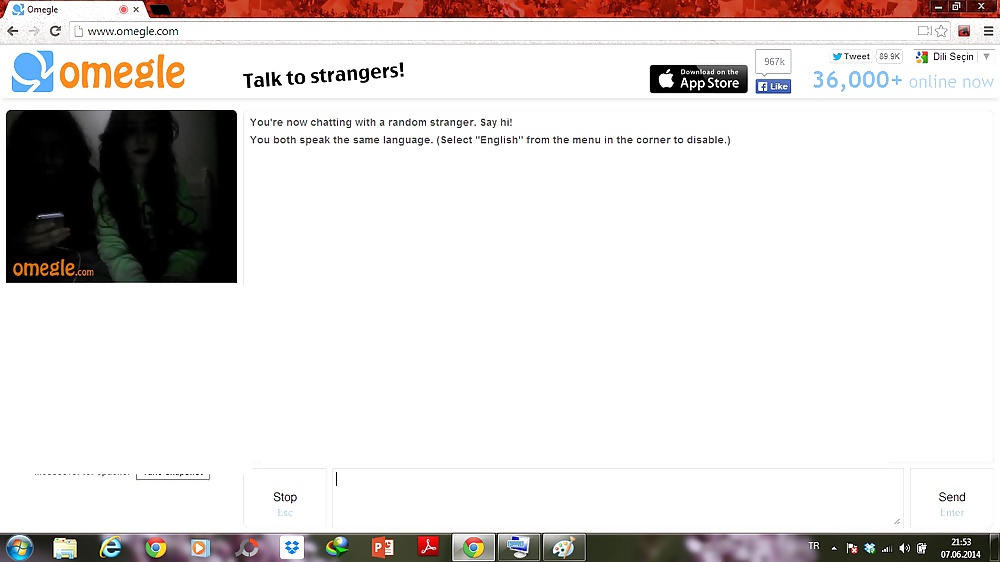Click the power battery tray icon
1000x562 pixels.
(922, 548)
